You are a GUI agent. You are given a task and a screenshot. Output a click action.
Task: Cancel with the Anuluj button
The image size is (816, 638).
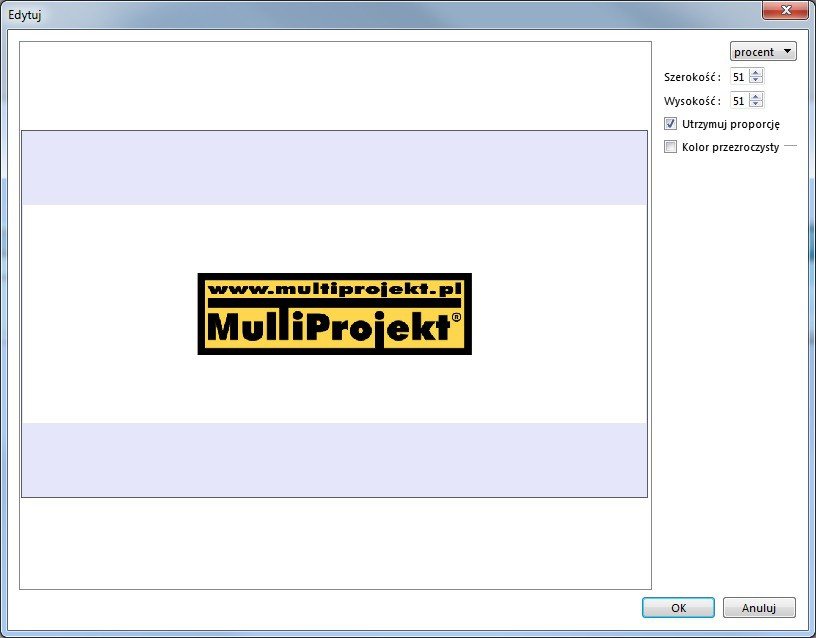[759, 607]
